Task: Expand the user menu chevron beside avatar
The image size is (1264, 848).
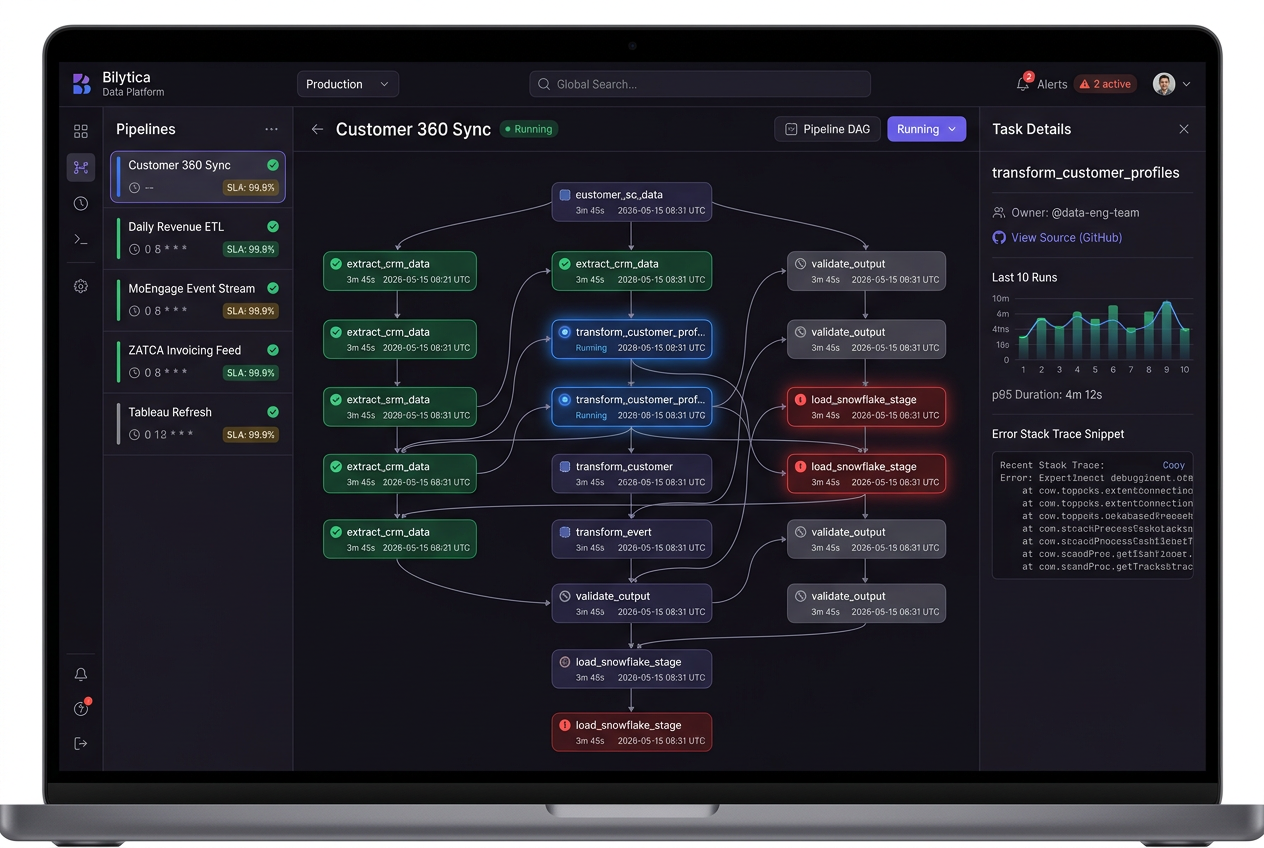Action: pyautogui.click(x=1187, y=84)
